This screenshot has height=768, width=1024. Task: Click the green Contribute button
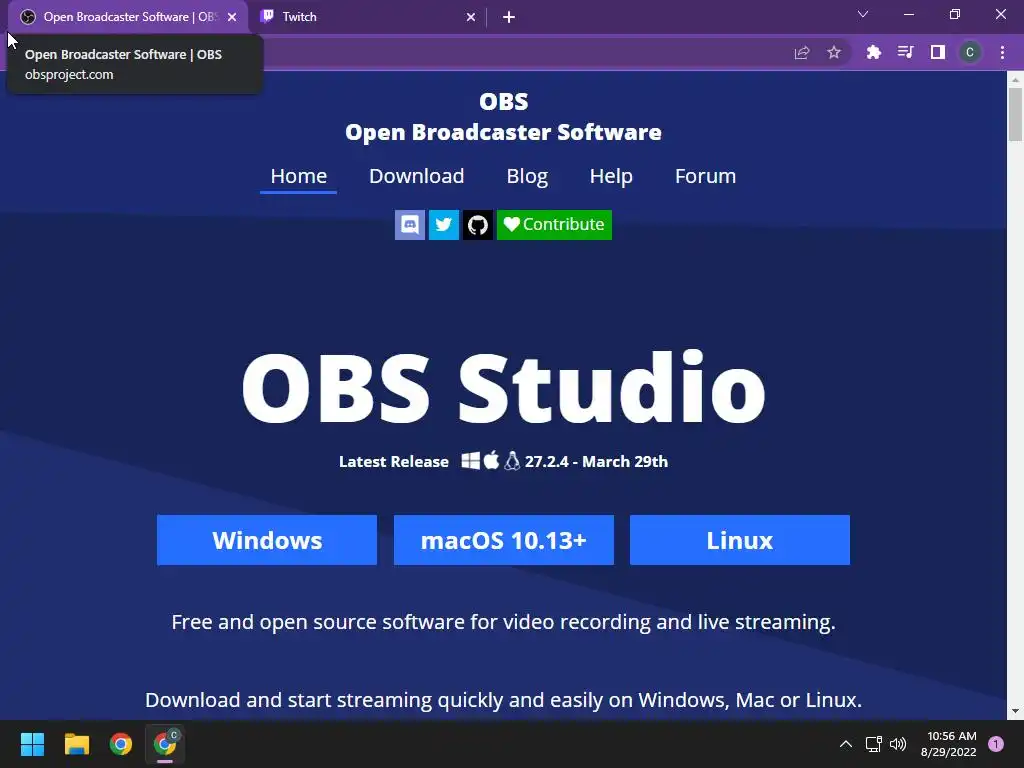tap(554, 225)
